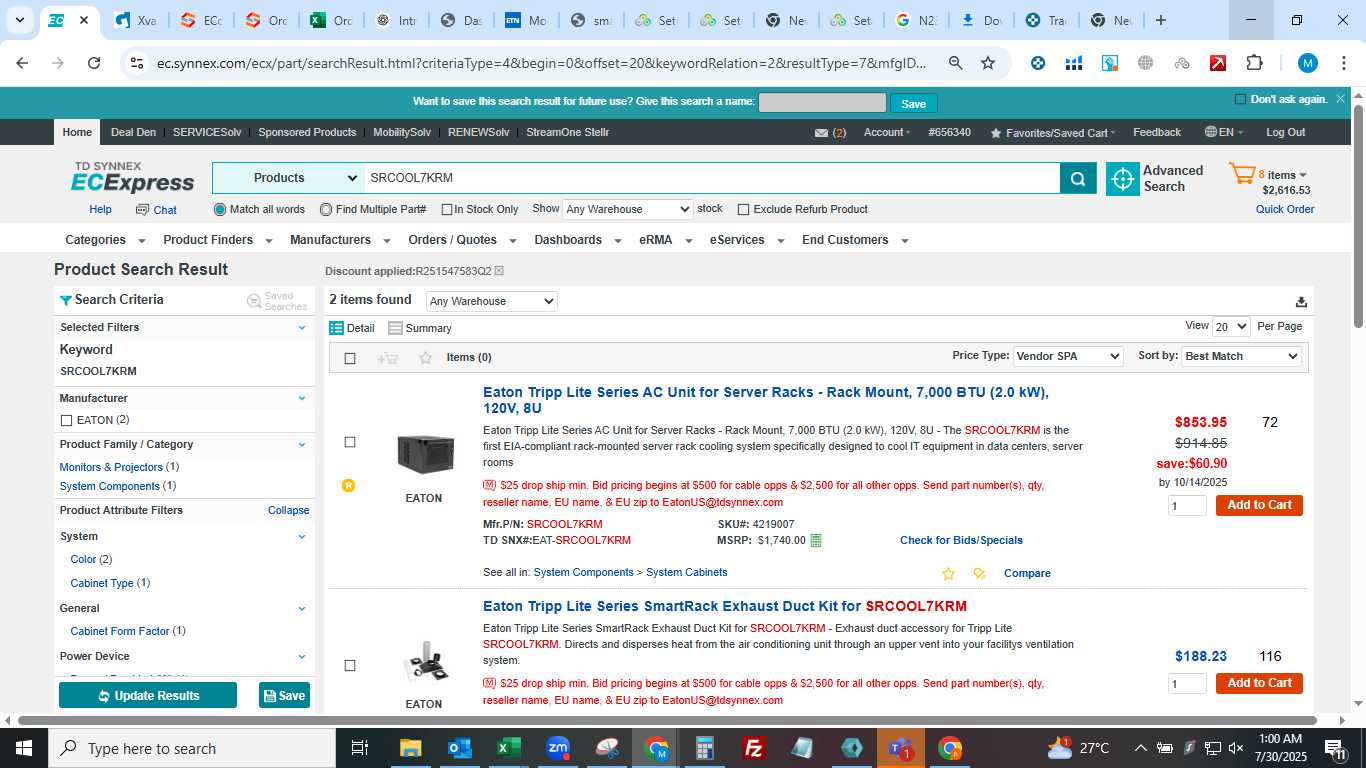This screenshot has height=768, width=1366.
Task: Open FileZilla from the taskbar
Action: pos(754,748)
